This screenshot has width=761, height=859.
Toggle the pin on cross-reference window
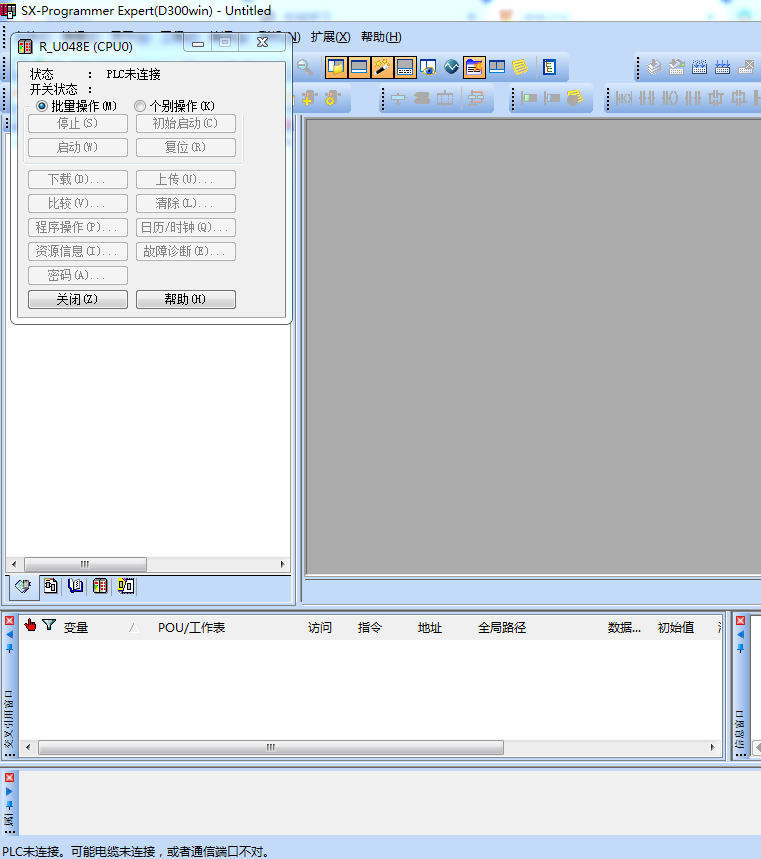tap(10, 648)
